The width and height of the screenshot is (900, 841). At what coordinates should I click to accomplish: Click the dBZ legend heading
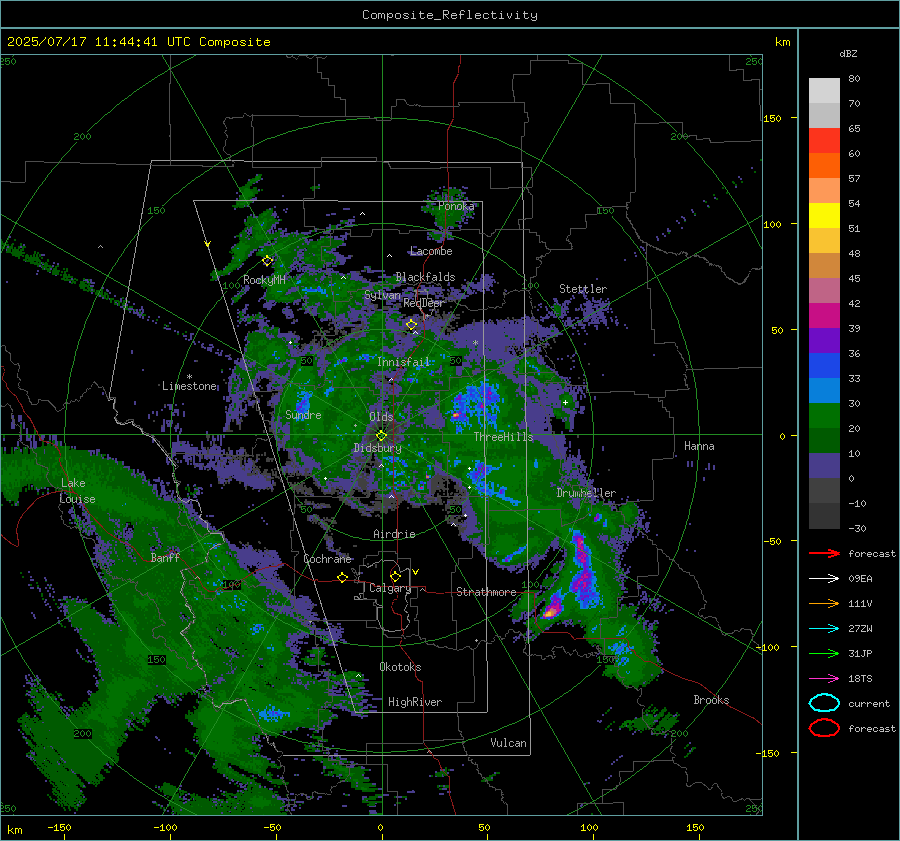pos(848,53)
